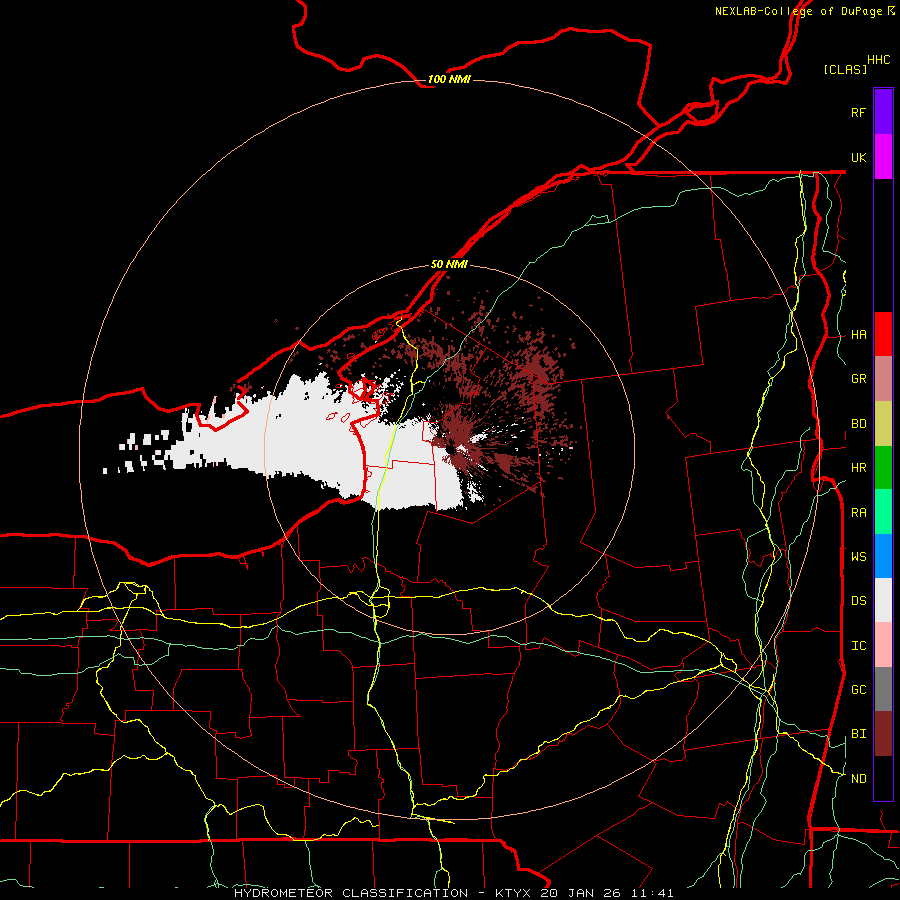This screenshot has height=900, width=900.
Task: Click the "NEXLAB-College of DuPage" credit text
Action: tap(798, 11)
